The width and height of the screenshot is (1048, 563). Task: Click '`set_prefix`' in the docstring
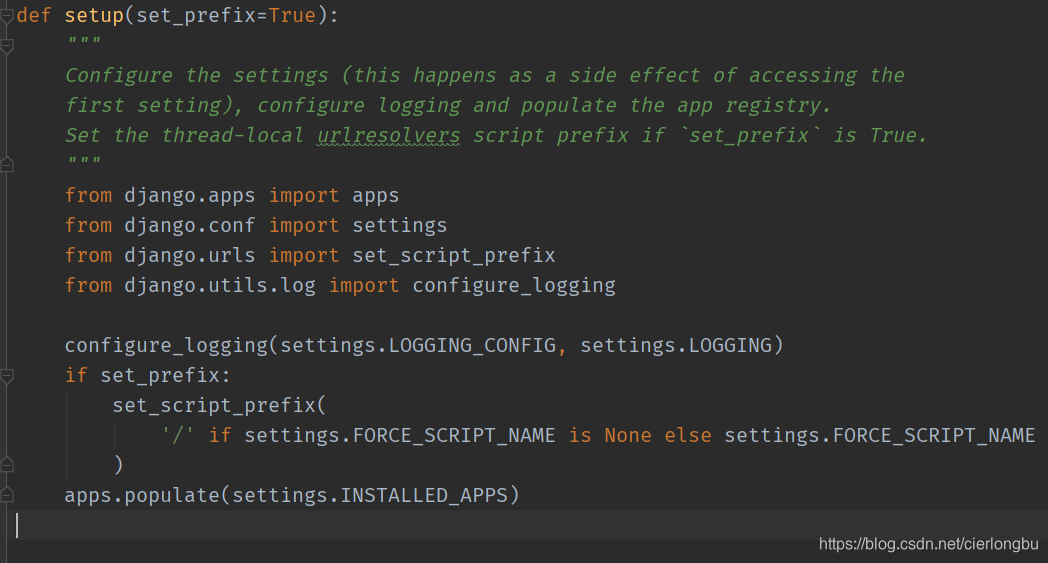tap(749, 136)
